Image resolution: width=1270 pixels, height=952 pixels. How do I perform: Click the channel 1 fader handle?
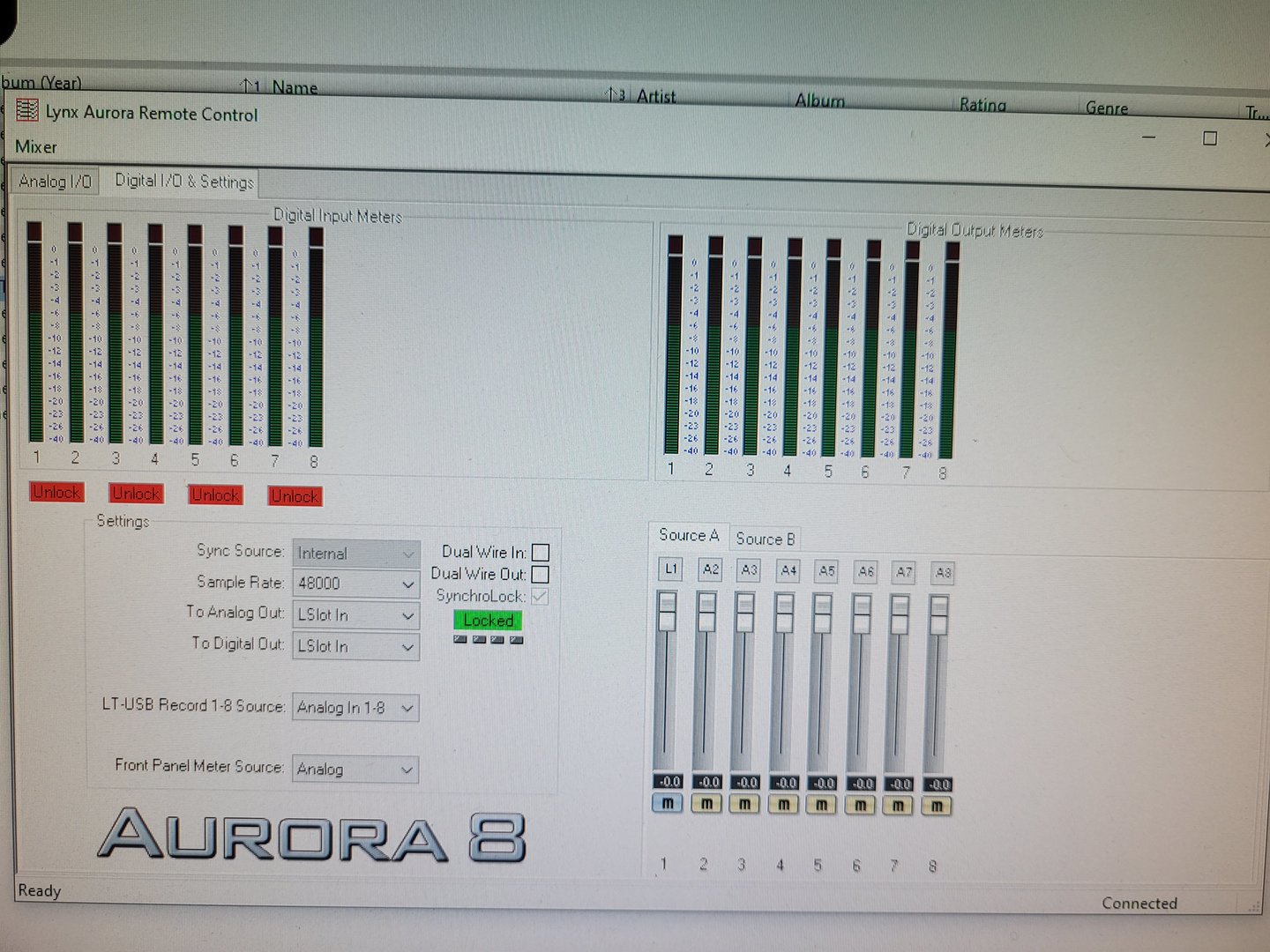pos(667,612)
